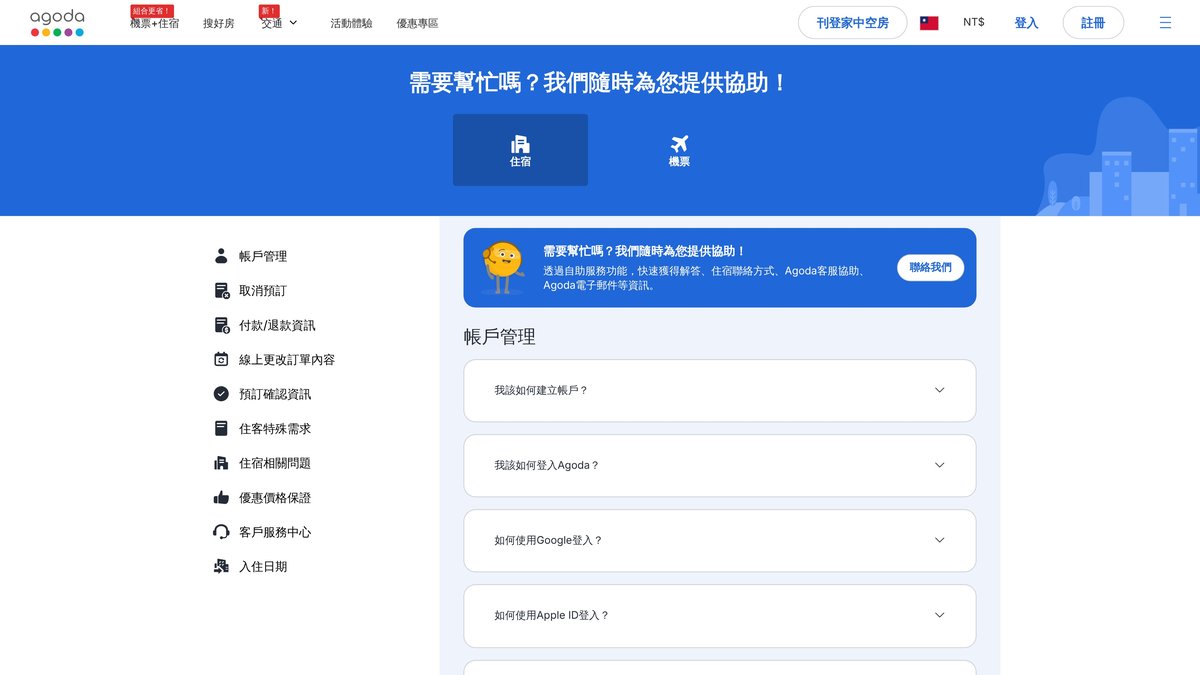Image resolution: width=1200 pixels, height=675 pixels.
Task: Expand 如何使用Apple ID登入？ question
Action: click(720, 615)
